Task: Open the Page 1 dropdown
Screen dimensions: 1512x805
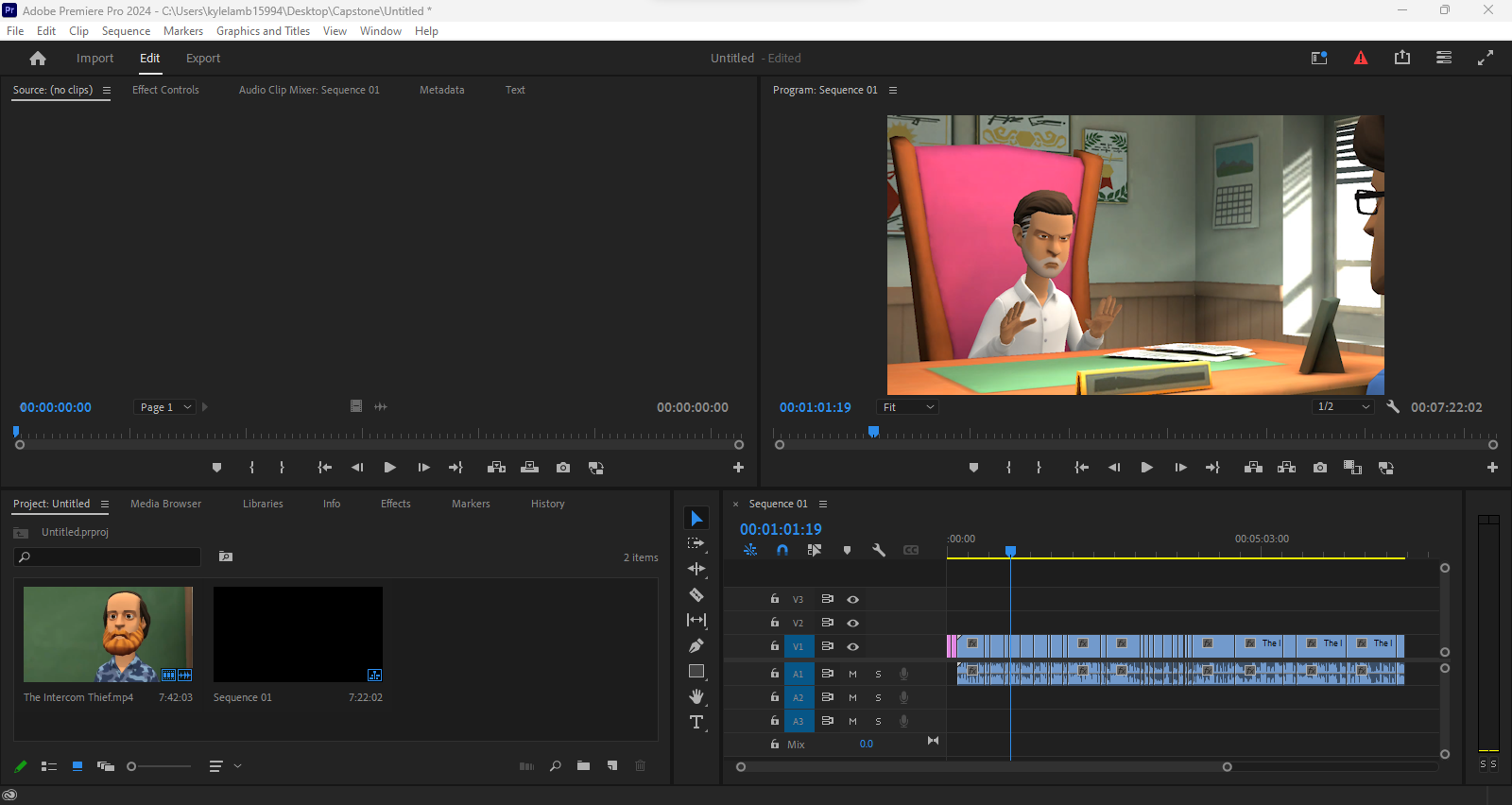Action: point(165,407)
